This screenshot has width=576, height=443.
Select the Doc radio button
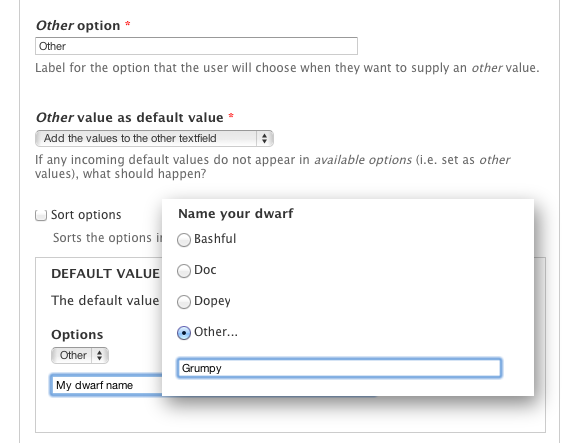(x=184, y=271)
